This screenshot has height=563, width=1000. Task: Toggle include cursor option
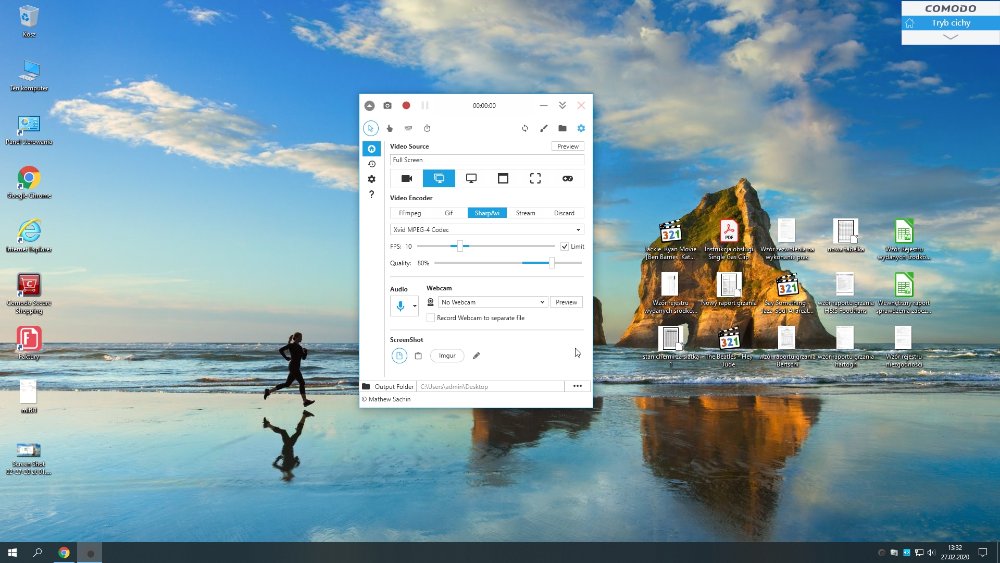coord(371,128)
